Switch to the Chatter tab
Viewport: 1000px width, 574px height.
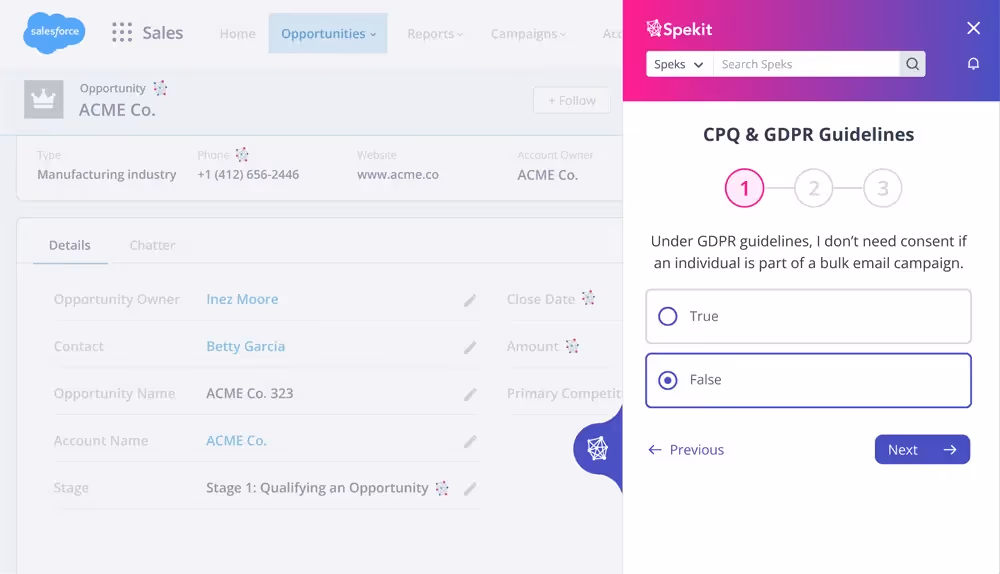point(152,245)
